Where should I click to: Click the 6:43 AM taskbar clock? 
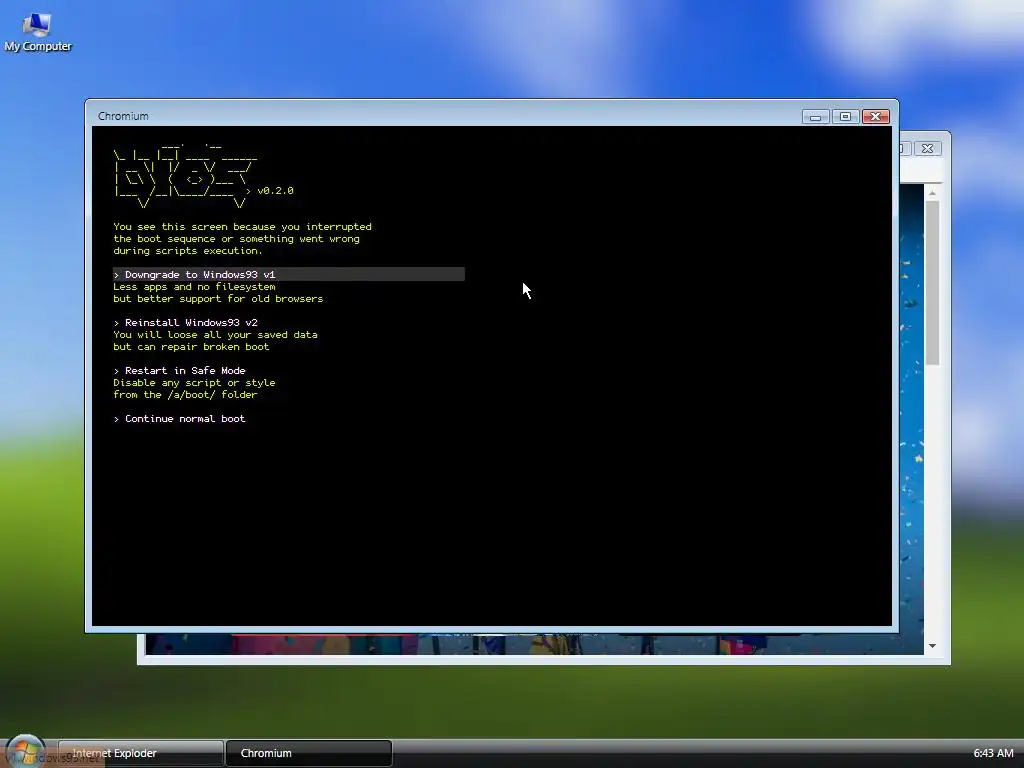[x=993, y=753]
